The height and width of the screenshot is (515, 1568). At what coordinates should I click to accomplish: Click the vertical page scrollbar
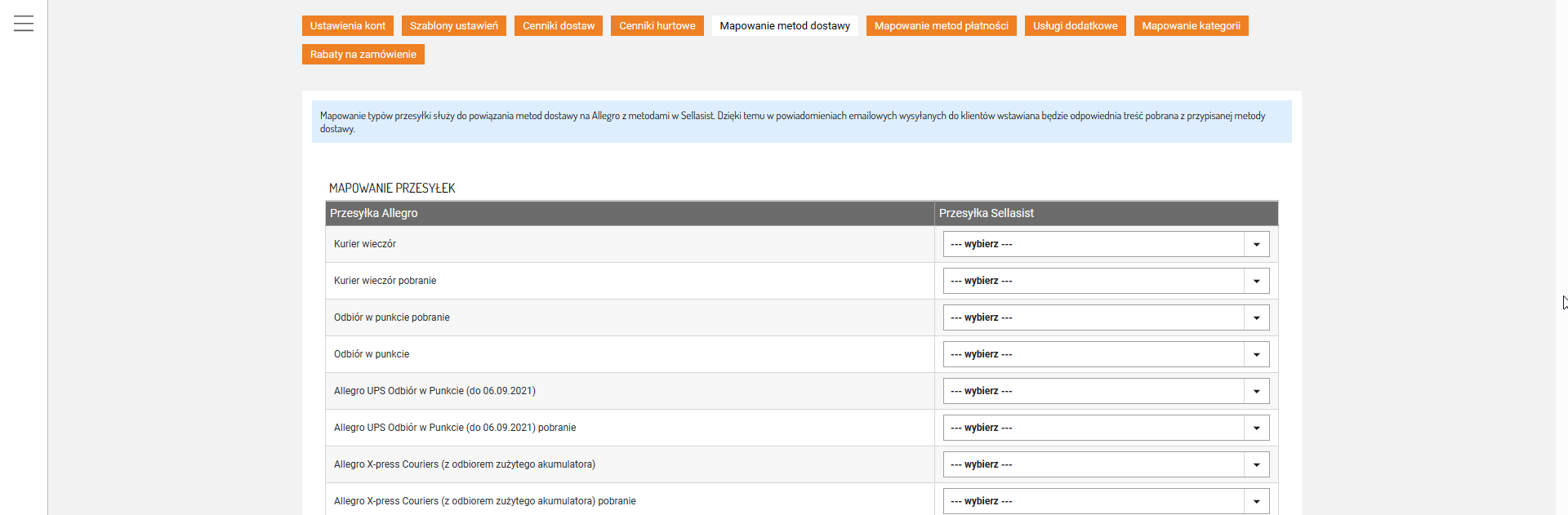point(1561,257)
